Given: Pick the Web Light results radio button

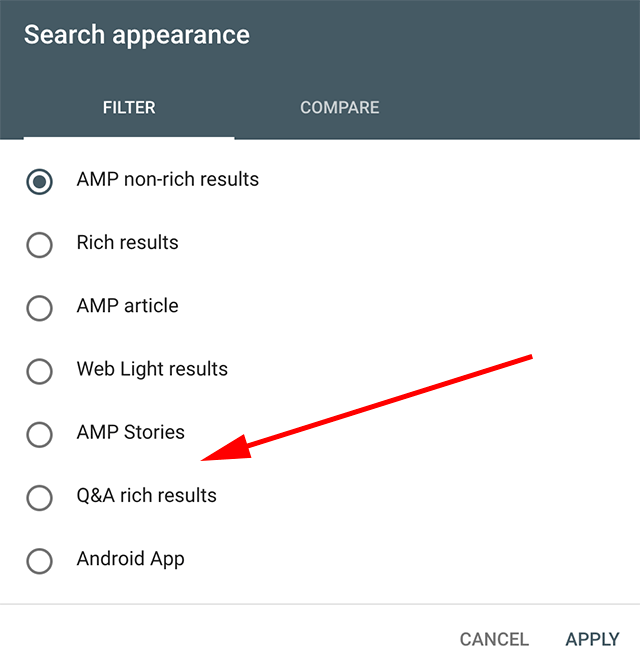Looking at the screenshot, I should point(40,371).
